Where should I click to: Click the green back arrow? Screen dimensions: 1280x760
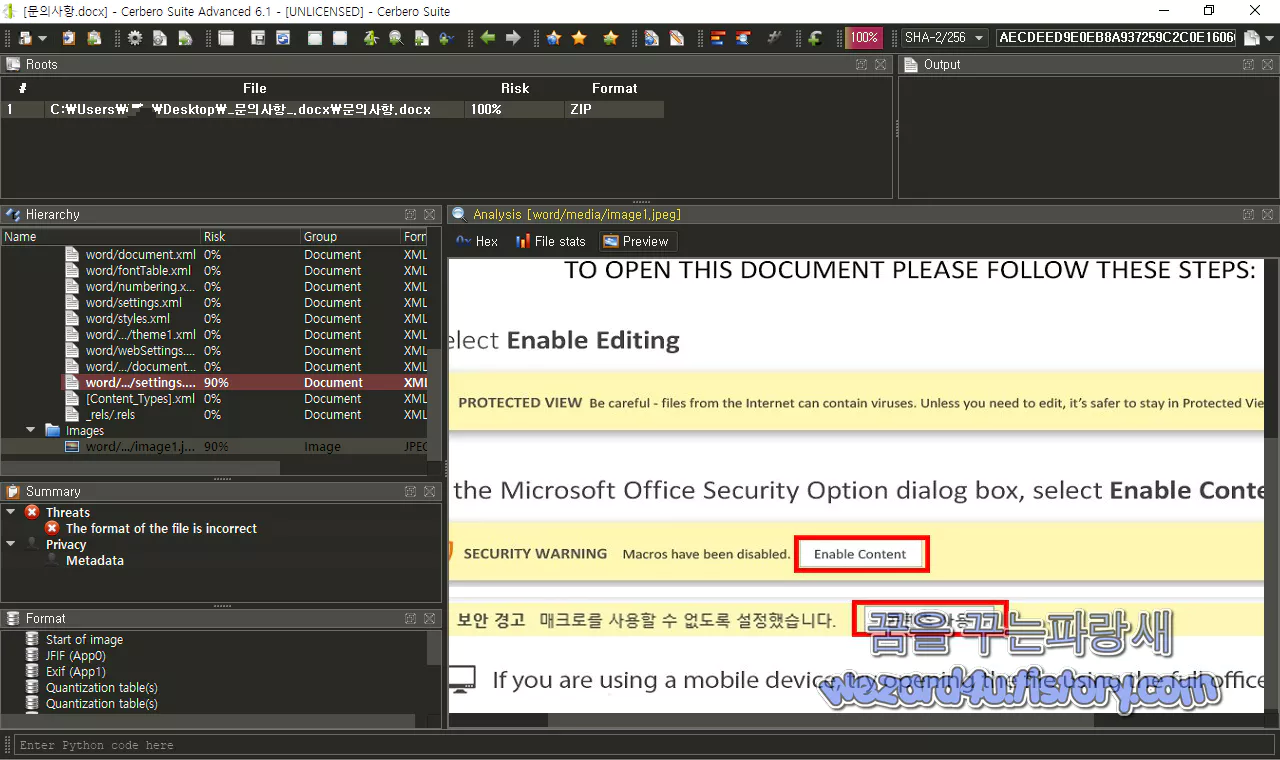(x=487, y=38)
